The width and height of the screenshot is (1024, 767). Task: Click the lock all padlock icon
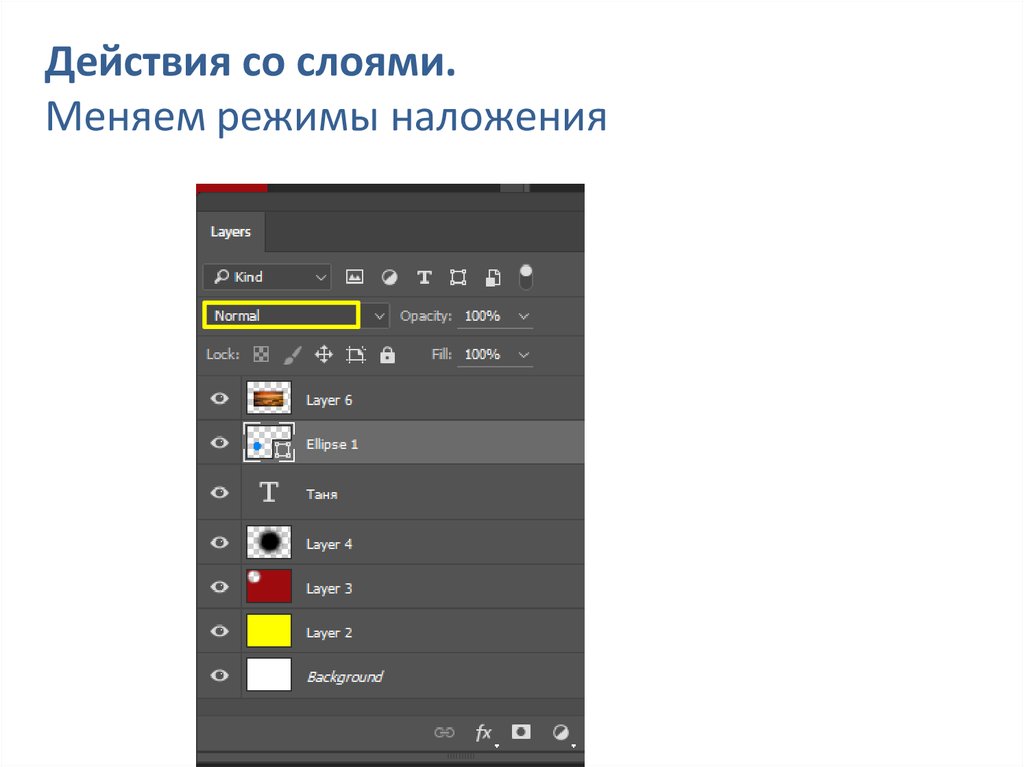click(388, 354)
